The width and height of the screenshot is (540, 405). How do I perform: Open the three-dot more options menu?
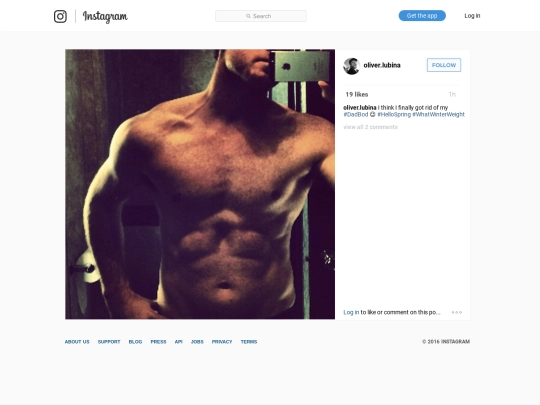457,312
